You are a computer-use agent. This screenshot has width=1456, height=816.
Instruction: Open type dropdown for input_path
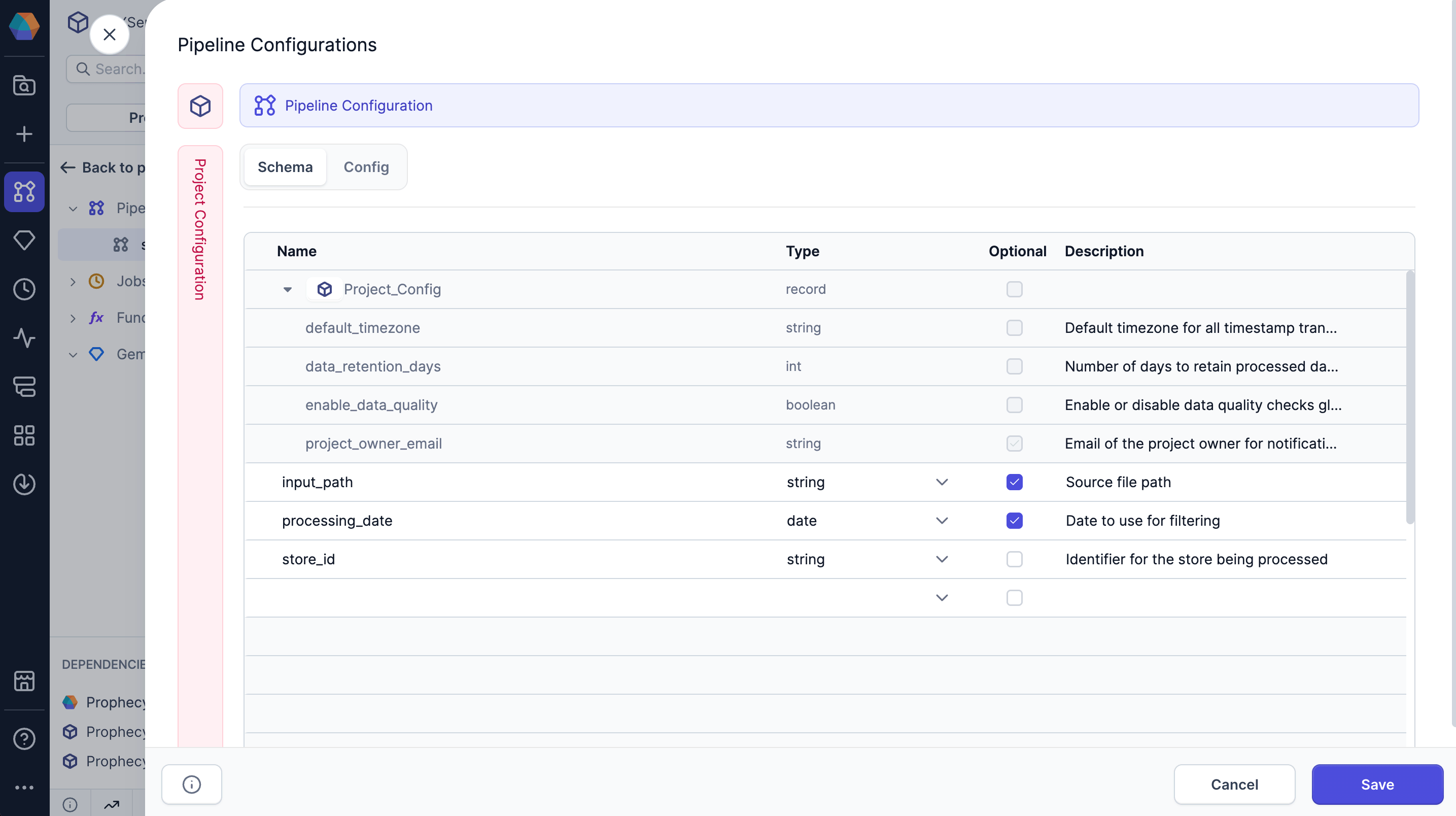pos(942,482)
